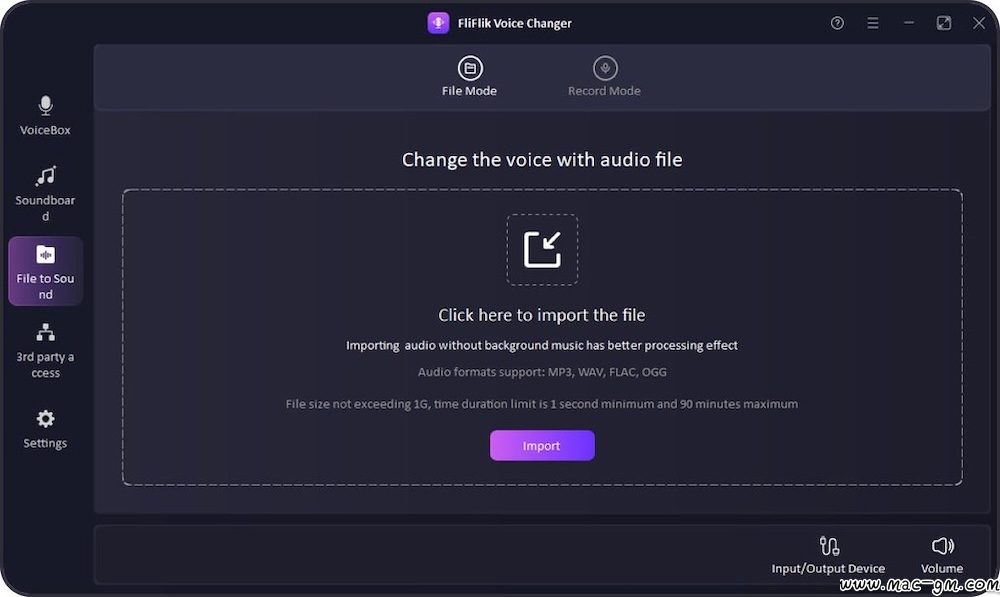Click the FliFlik Voice Changer logo icon
This screenshot has width=1000, height=597.
[x=438, y=23]
